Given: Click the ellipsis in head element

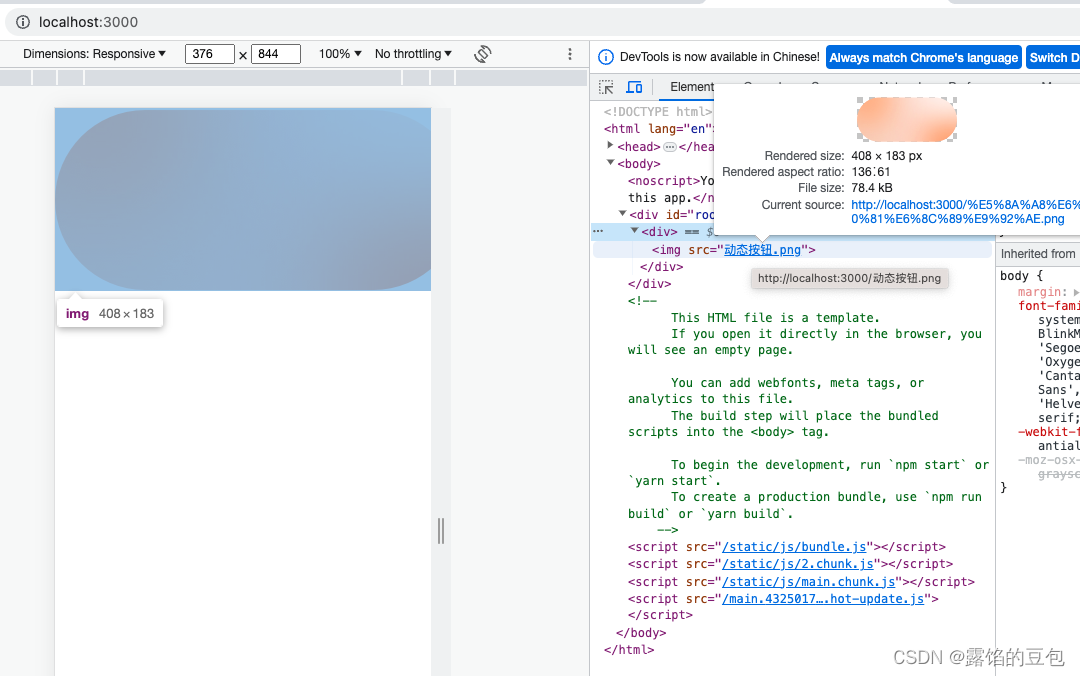Looking at the screenshot, I should click(x=669, y=147).
